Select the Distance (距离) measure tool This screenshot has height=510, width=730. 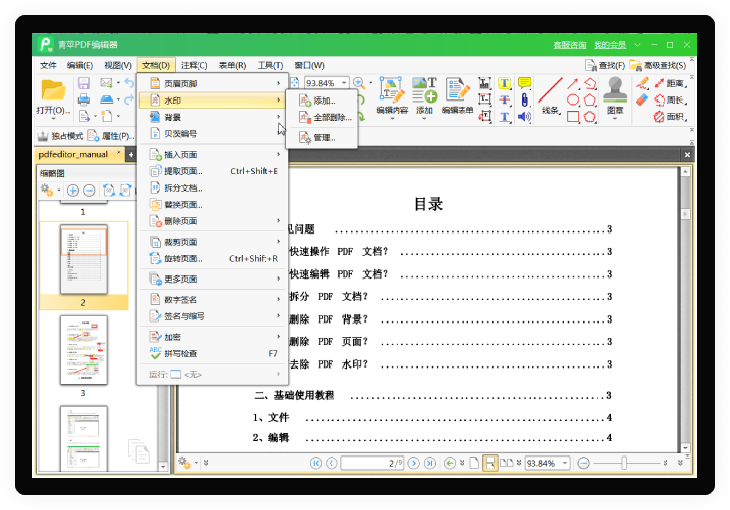coord(670,83)
